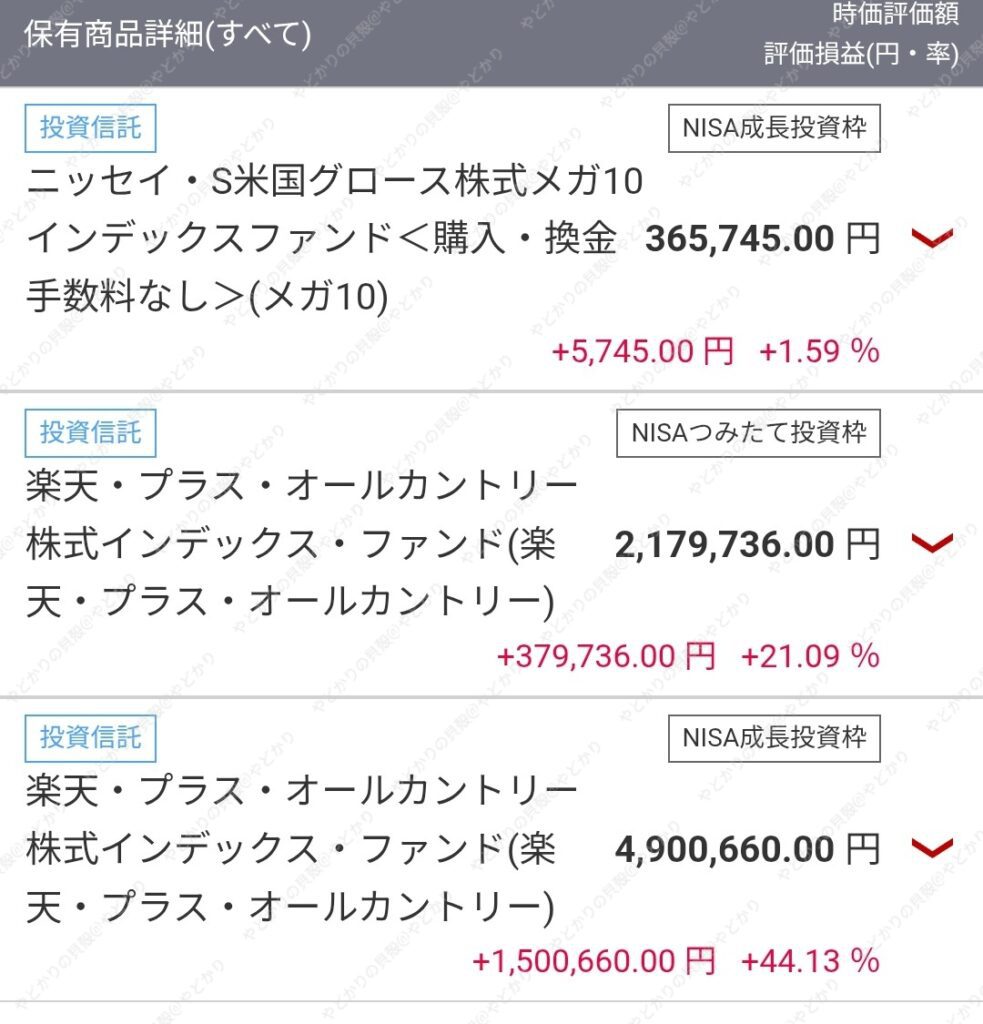
Task: Expand the 2,179,736.00 円 holding chevron
Action: 932,543
